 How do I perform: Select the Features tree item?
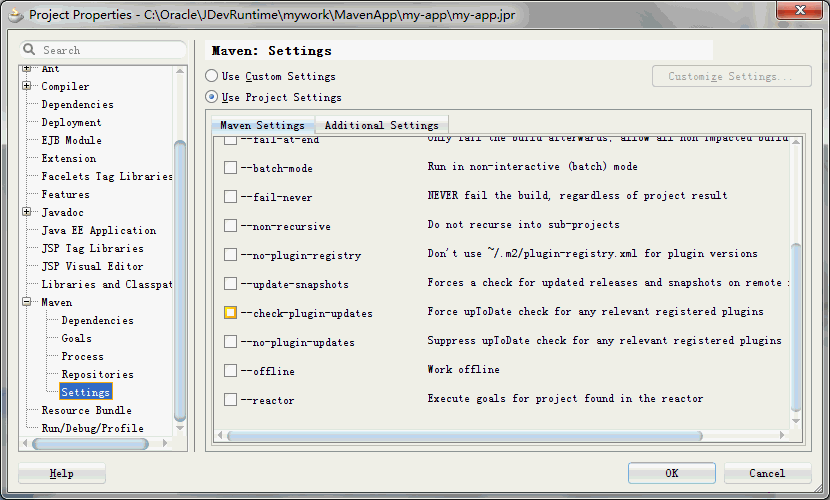65,194
